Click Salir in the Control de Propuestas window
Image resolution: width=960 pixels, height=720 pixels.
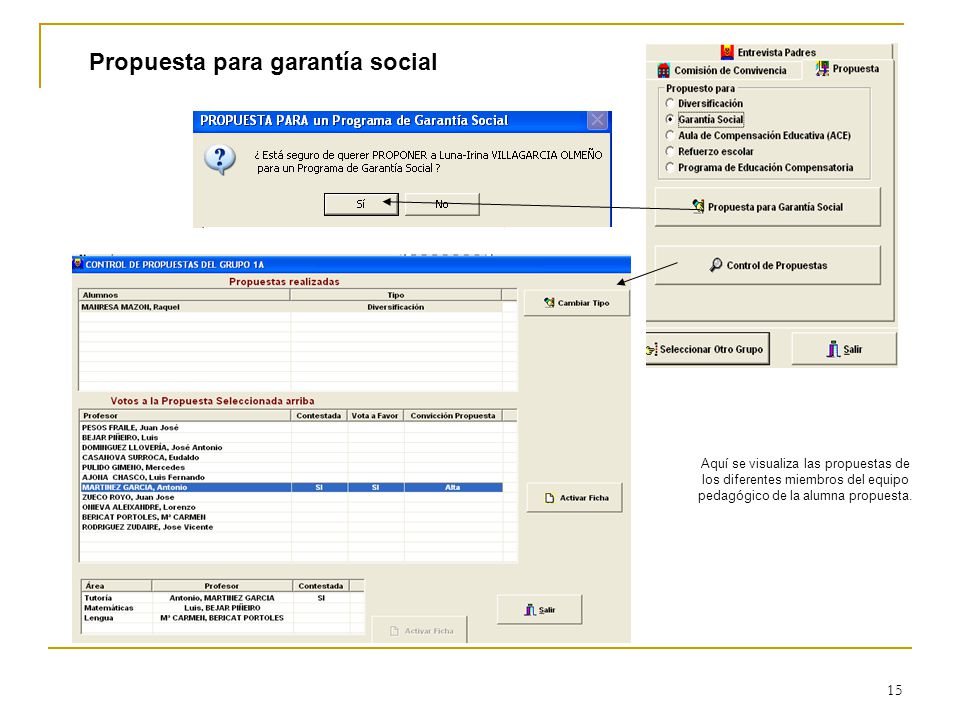pyautogui.click(x=539, y=610)
